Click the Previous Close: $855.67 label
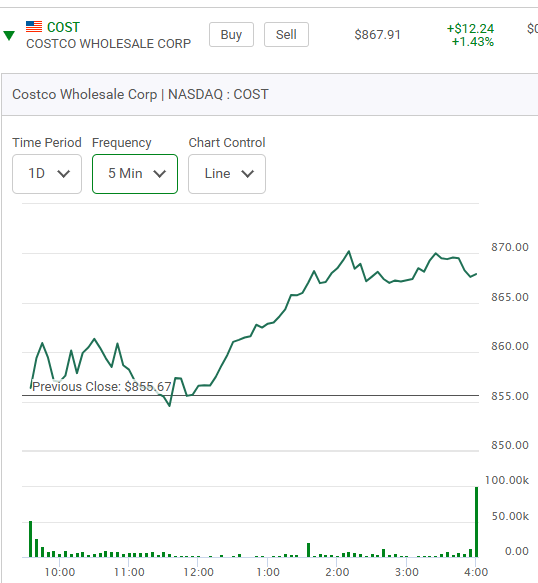The width and height of the screenshot is (538, 583). pos(102,387)
